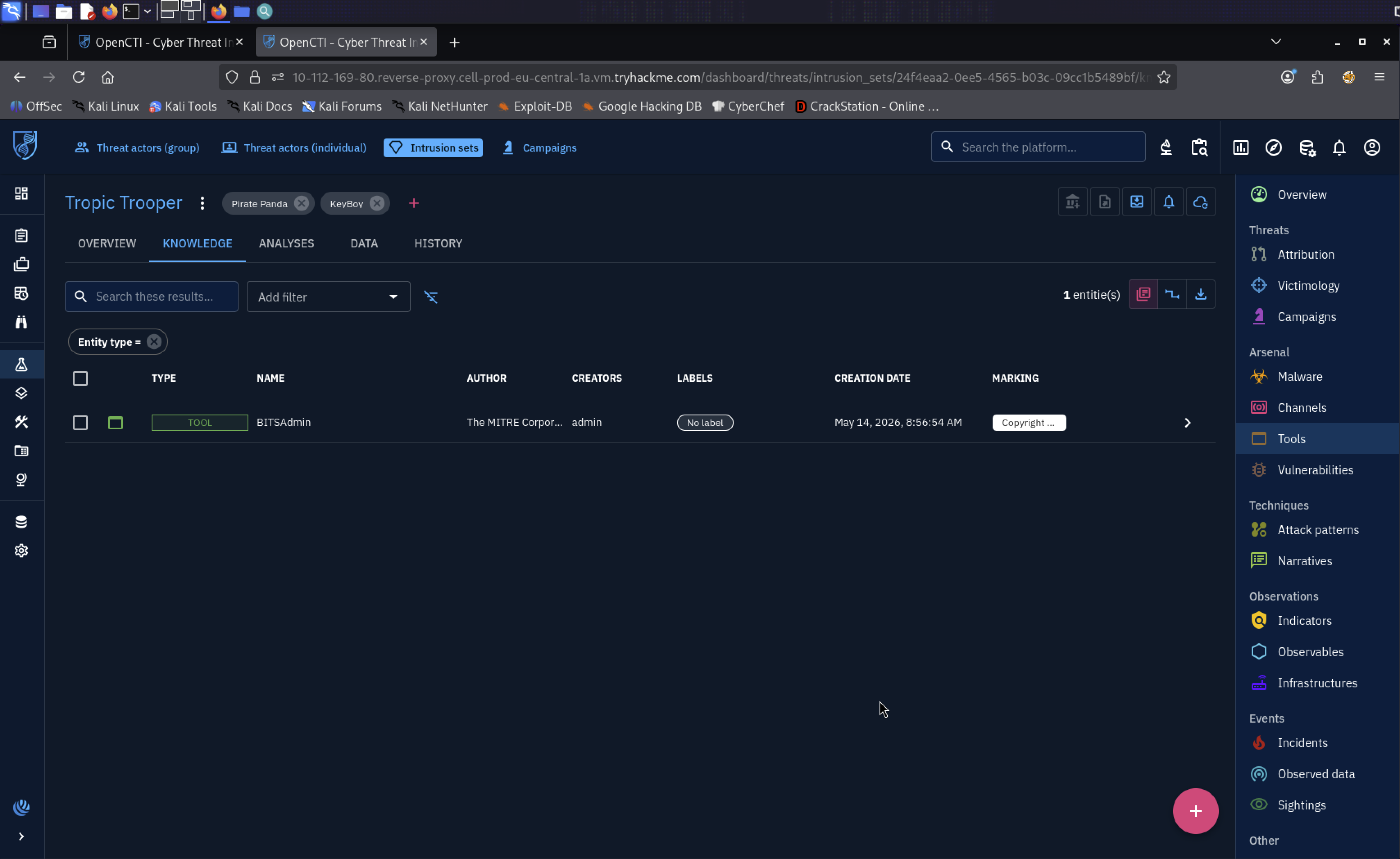Open notifications bell in top bar

(1340, 148)
